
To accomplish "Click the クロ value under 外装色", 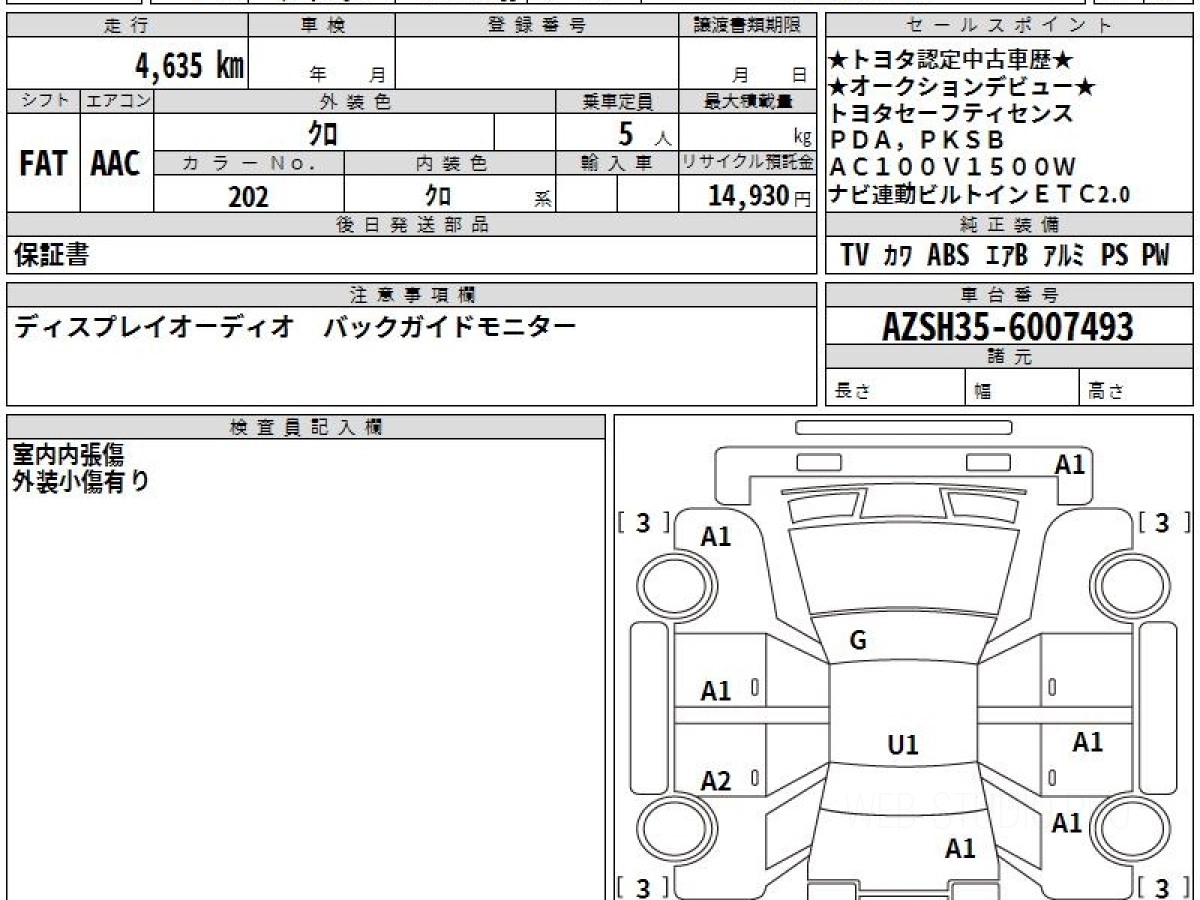I will coord(323,132).
